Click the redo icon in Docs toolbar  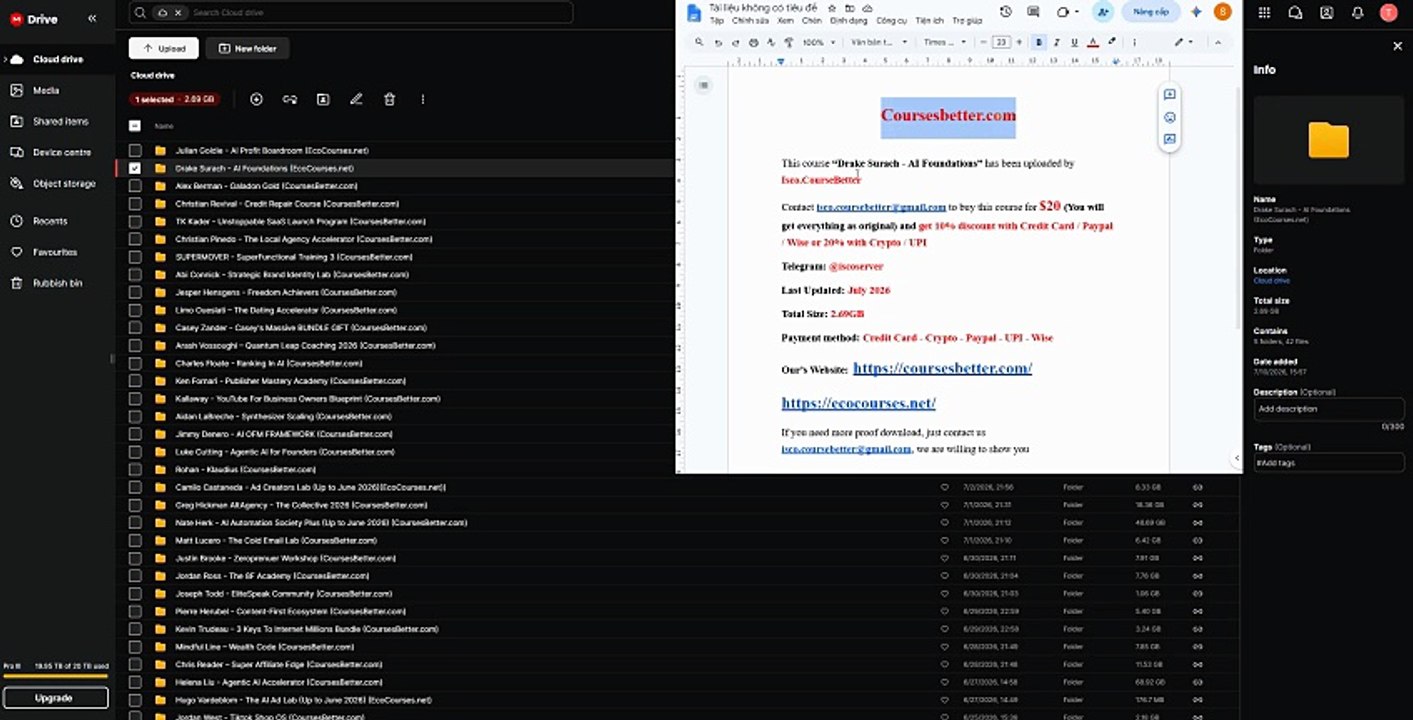736,42
